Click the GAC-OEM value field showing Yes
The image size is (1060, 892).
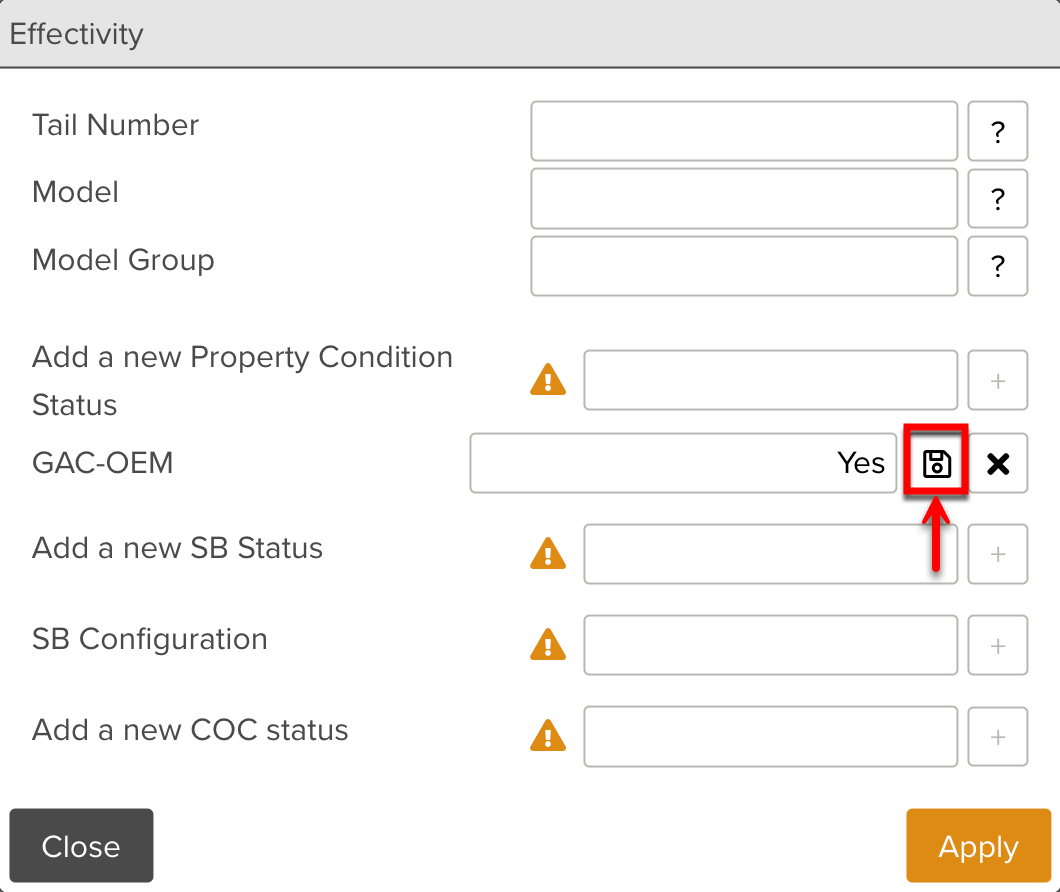point(683,463)
